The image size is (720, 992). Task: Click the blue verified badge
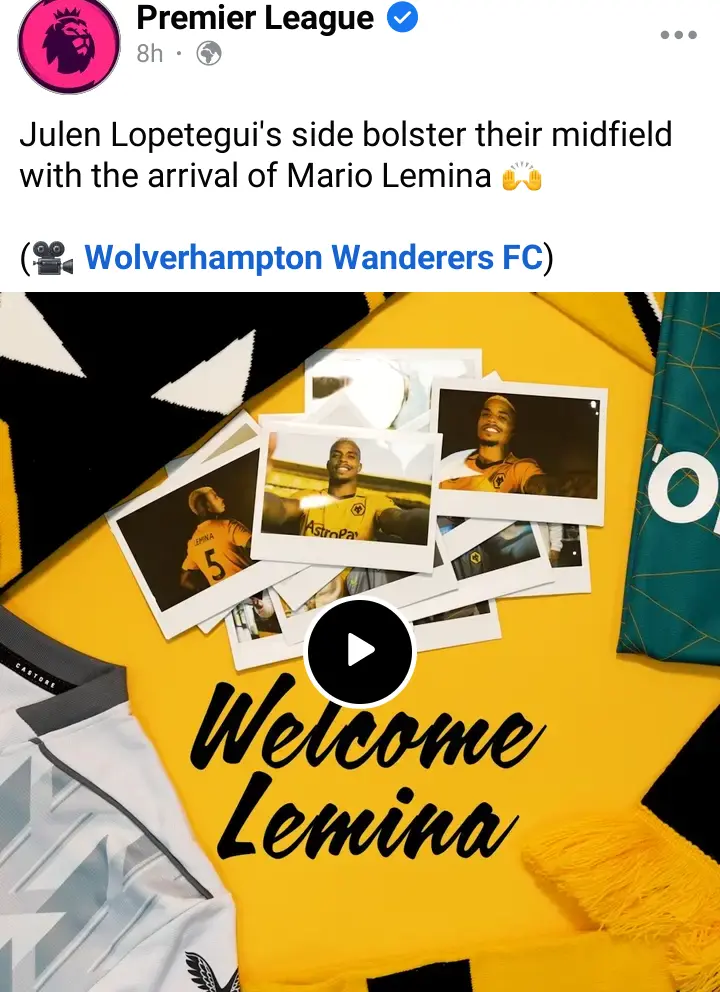(402, 18)
